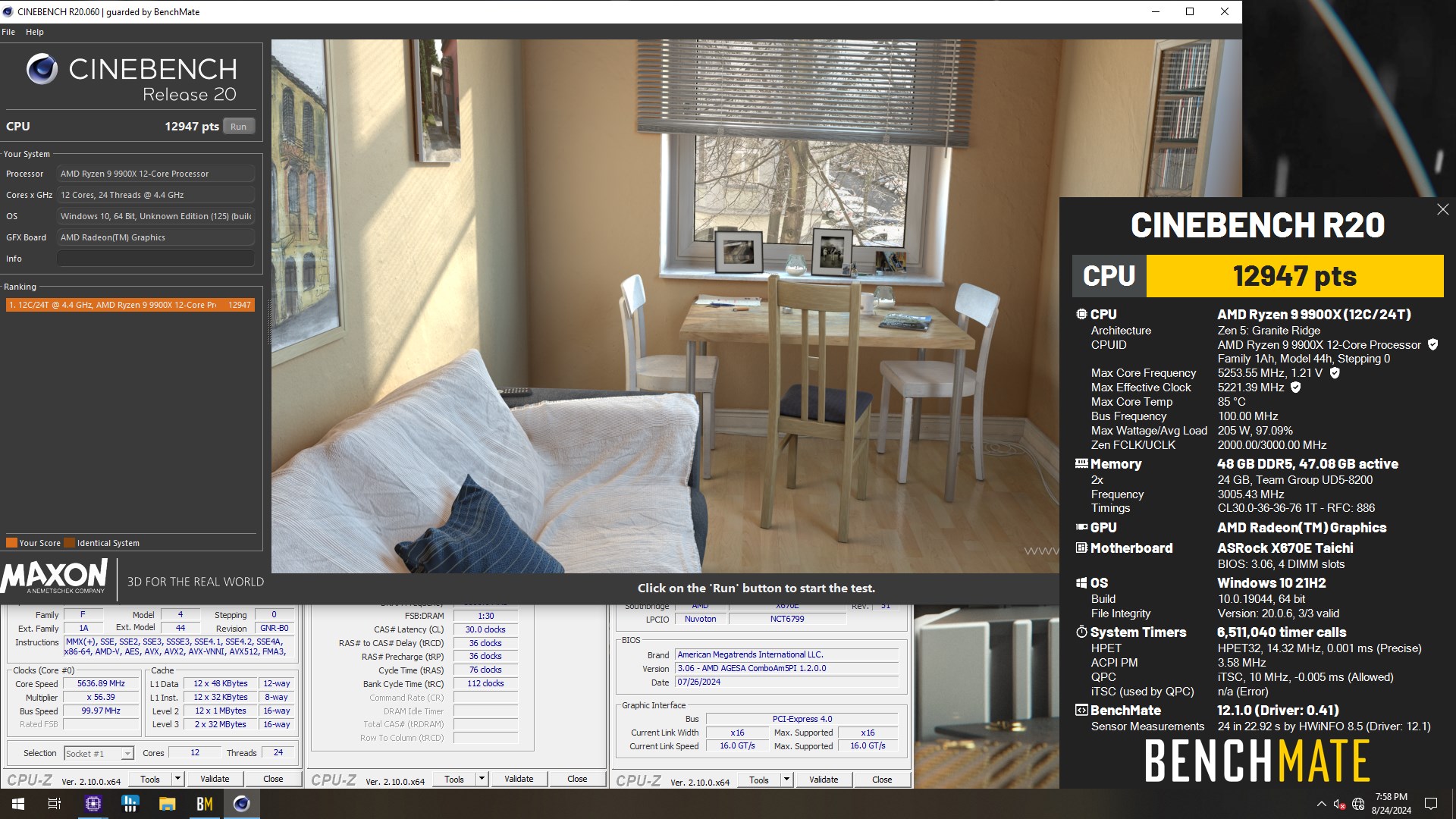Click the orange Your Score legend swatch
This screenshot has width=1456, height=819.
pyautogui.click(x=11, y=543)
